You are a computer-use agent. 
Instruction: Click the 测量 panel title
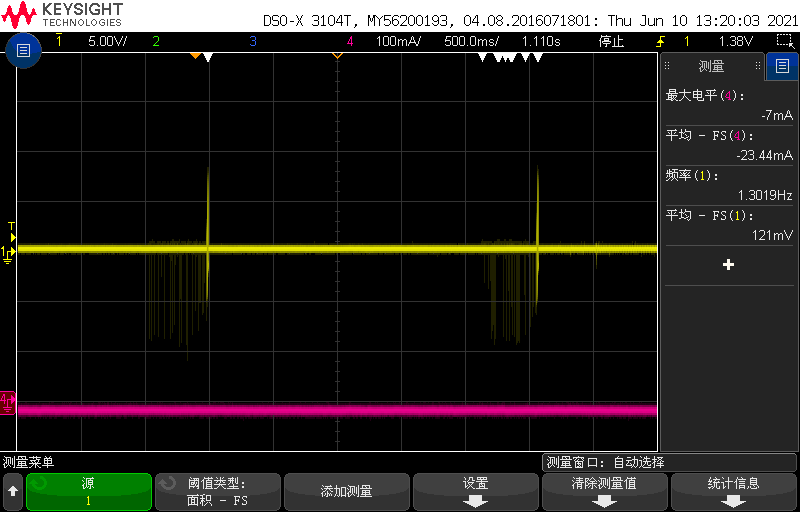click(711, 66)
